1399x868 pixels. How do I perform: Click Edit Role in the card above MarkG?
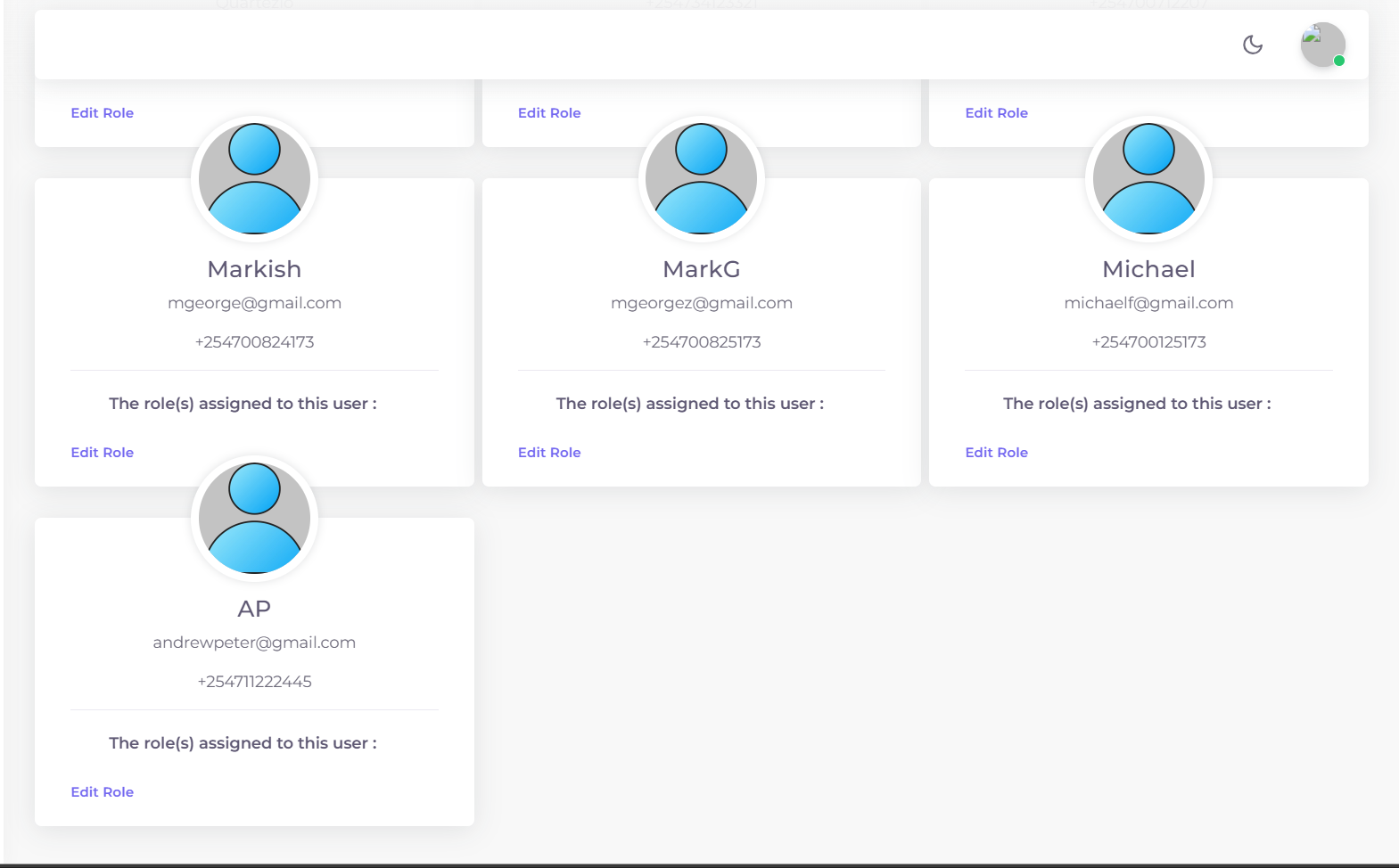pyautogui.click(x=549, y=113)
